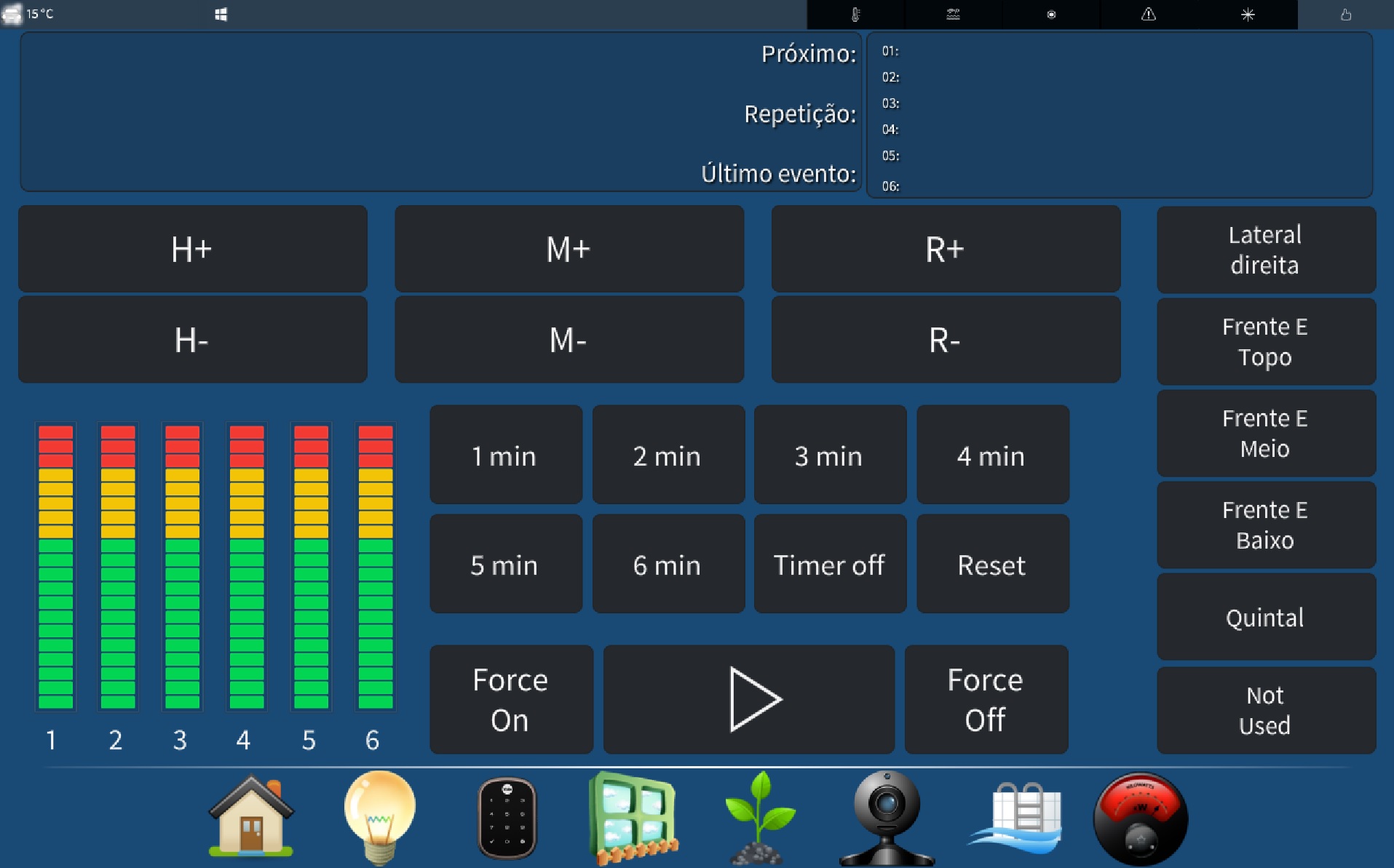Open lighting controls via the light bulb icon

coord(379,817)
